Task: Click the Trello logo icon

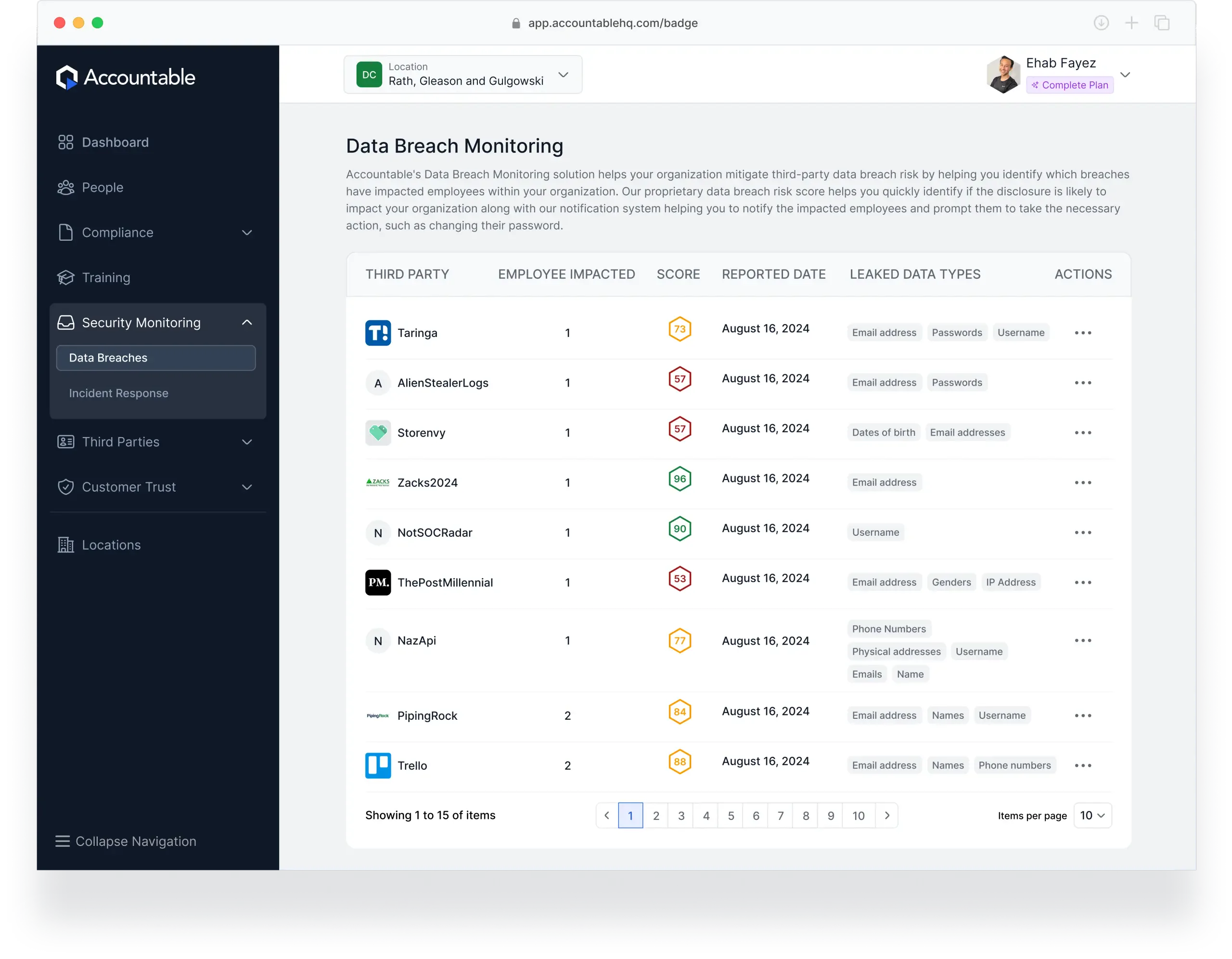Action: pyautogui.click(x=378, y=765)
